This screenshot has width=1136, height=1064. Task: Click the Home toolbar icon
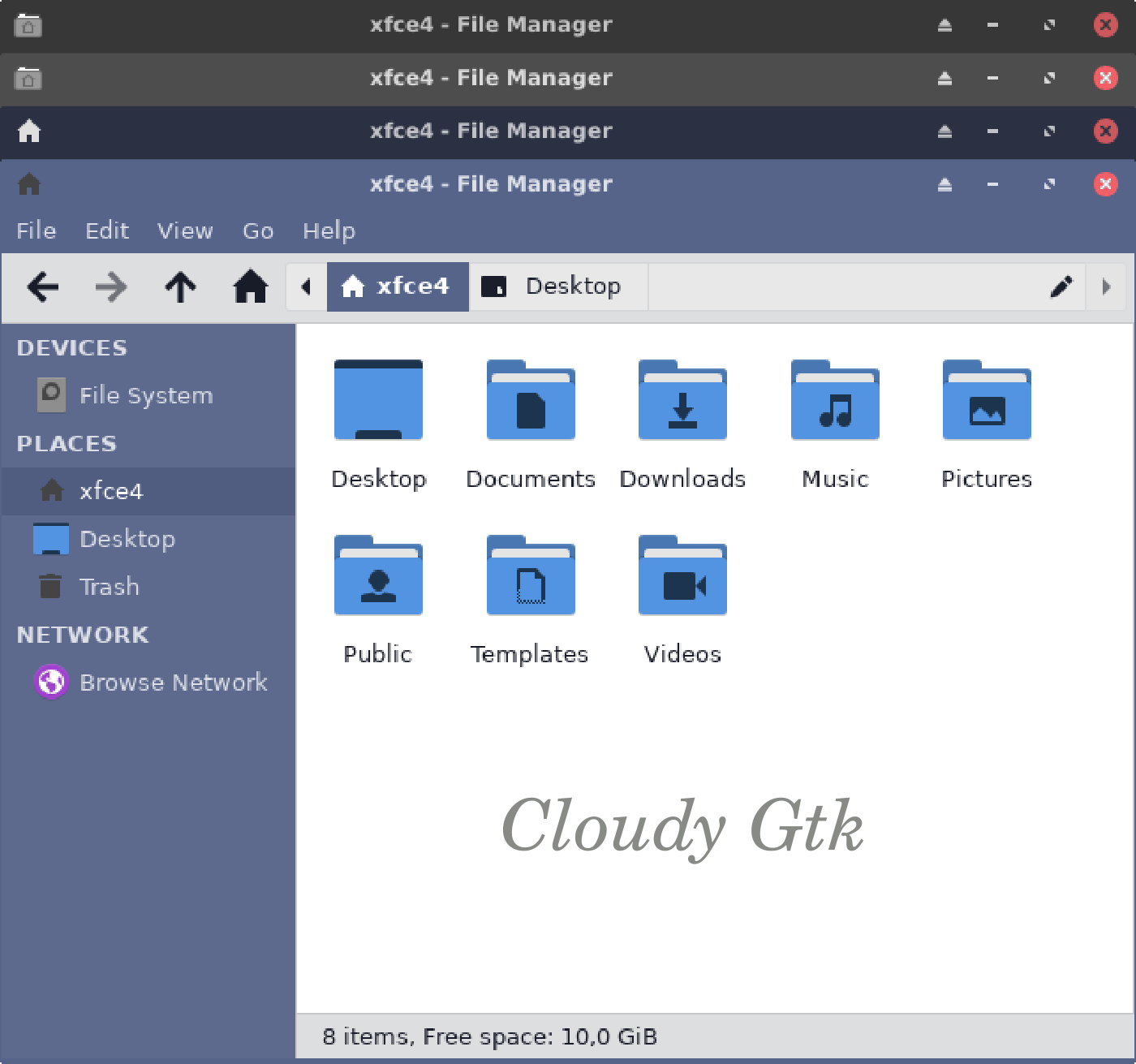click(251, 286)
